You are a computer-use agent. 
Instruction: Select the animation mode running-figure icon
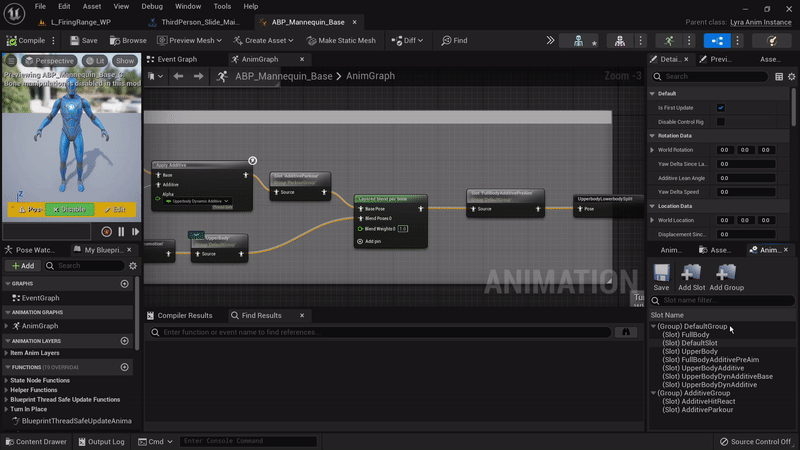pyautogui.click(x=669, y=40)
